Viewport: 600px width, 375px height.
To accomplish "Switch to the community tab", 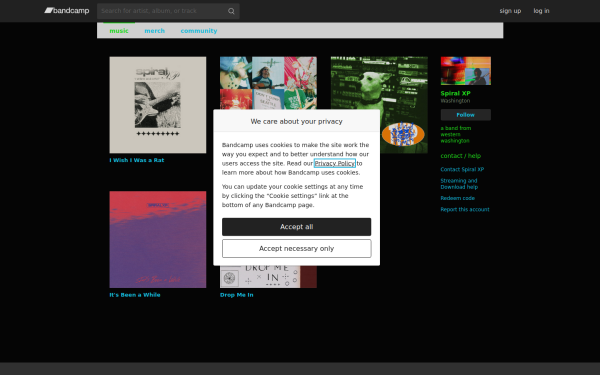I will (199, 31).
